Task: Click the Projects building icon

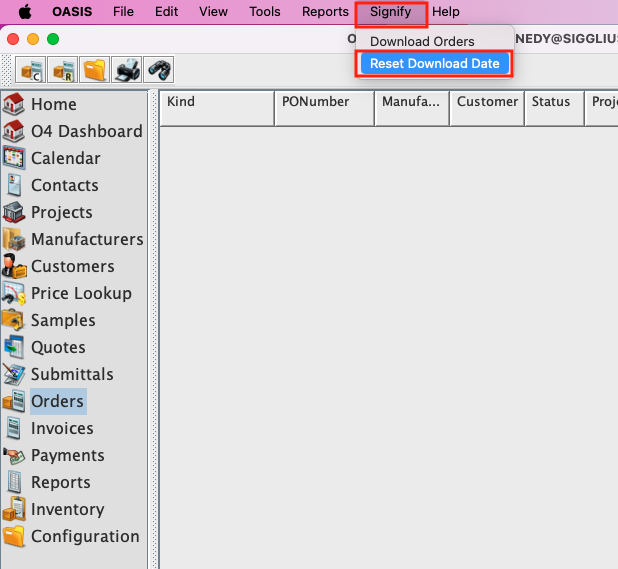Action: pyautogui.click(x=14, y=212)
